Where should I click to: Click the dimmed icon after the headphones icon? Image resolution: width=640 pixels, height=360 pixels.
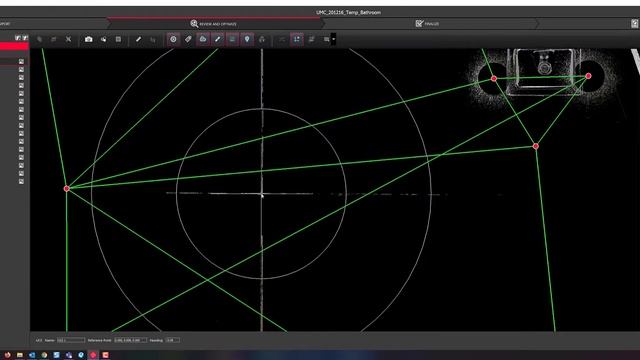tap(282, 39)
